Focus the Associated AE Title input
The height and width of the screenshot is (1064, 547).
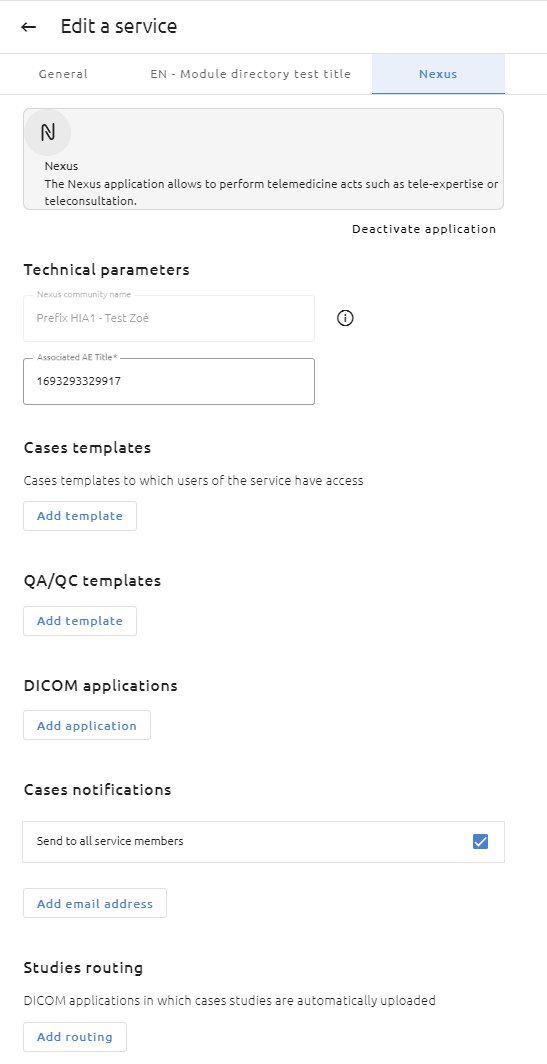pyautogui.click(x=169, y=381)
